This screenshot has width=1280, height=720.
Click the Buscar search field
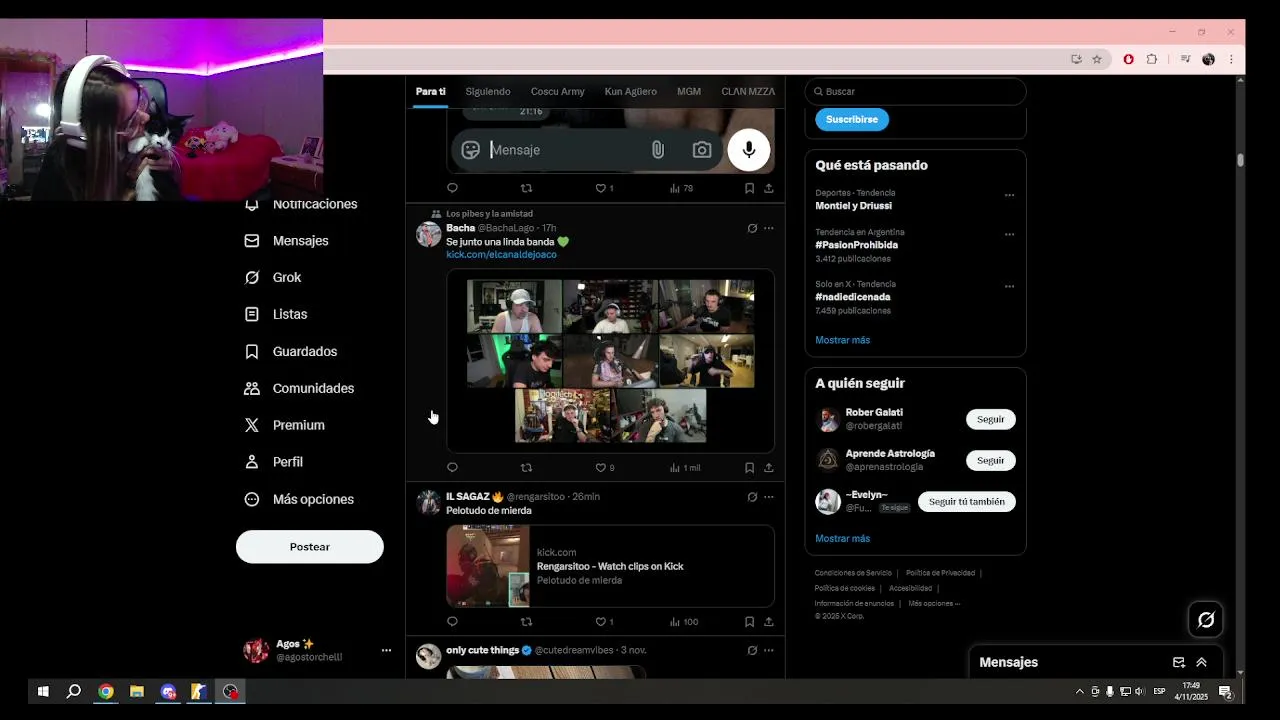tap(915, 91)
